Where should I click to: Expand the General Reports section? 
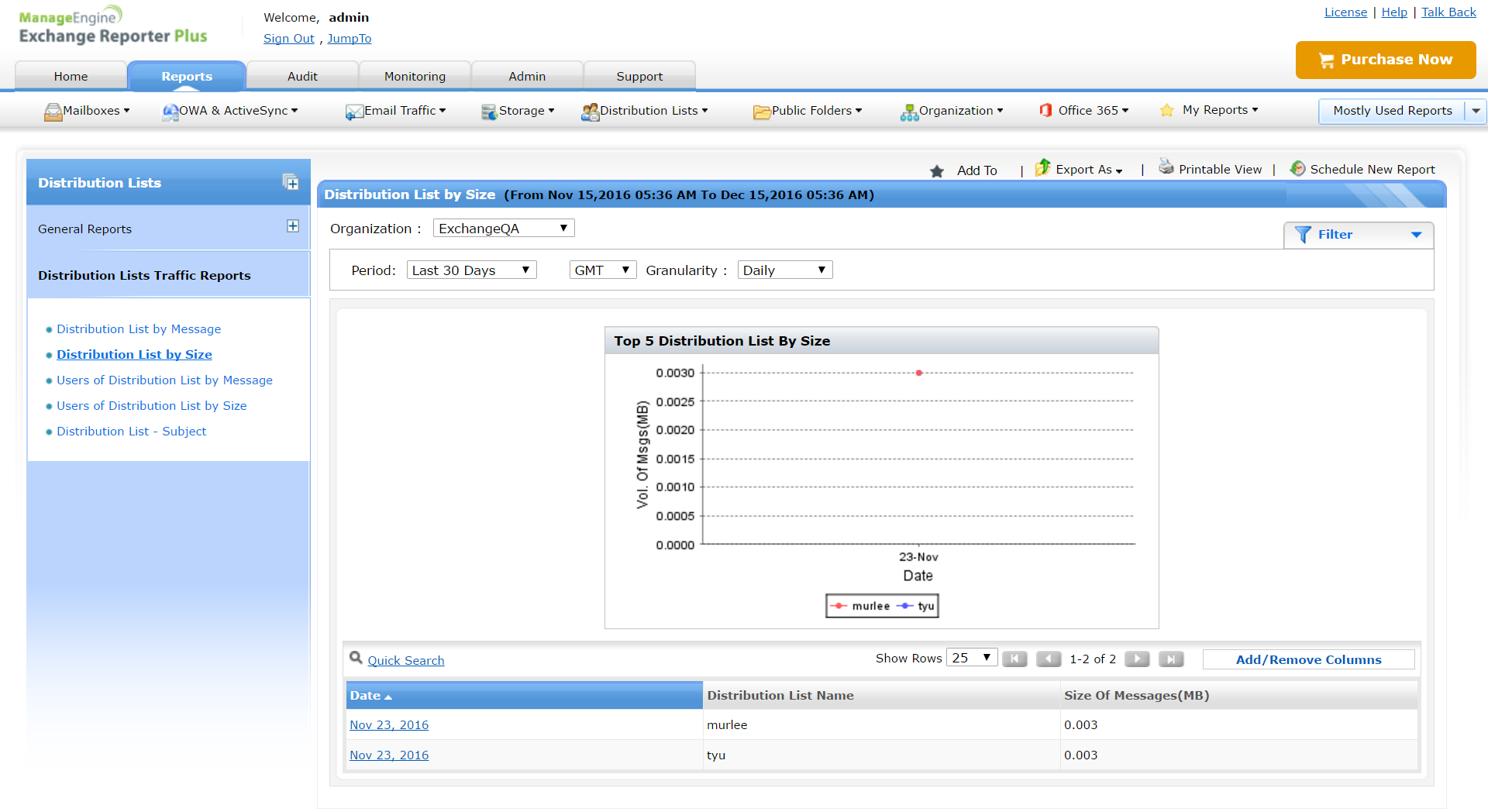click(293, 226)
